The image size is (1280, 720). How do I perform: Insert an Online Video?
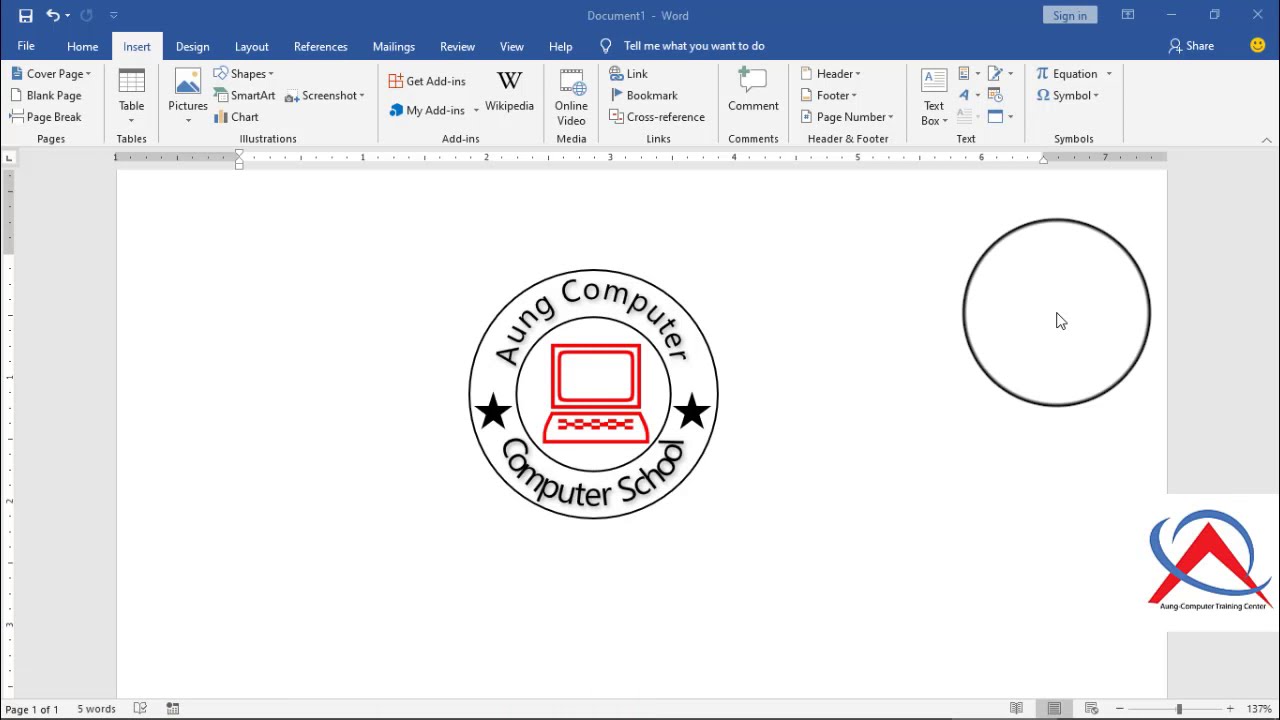pyautogui.click(x=571, y=97)
